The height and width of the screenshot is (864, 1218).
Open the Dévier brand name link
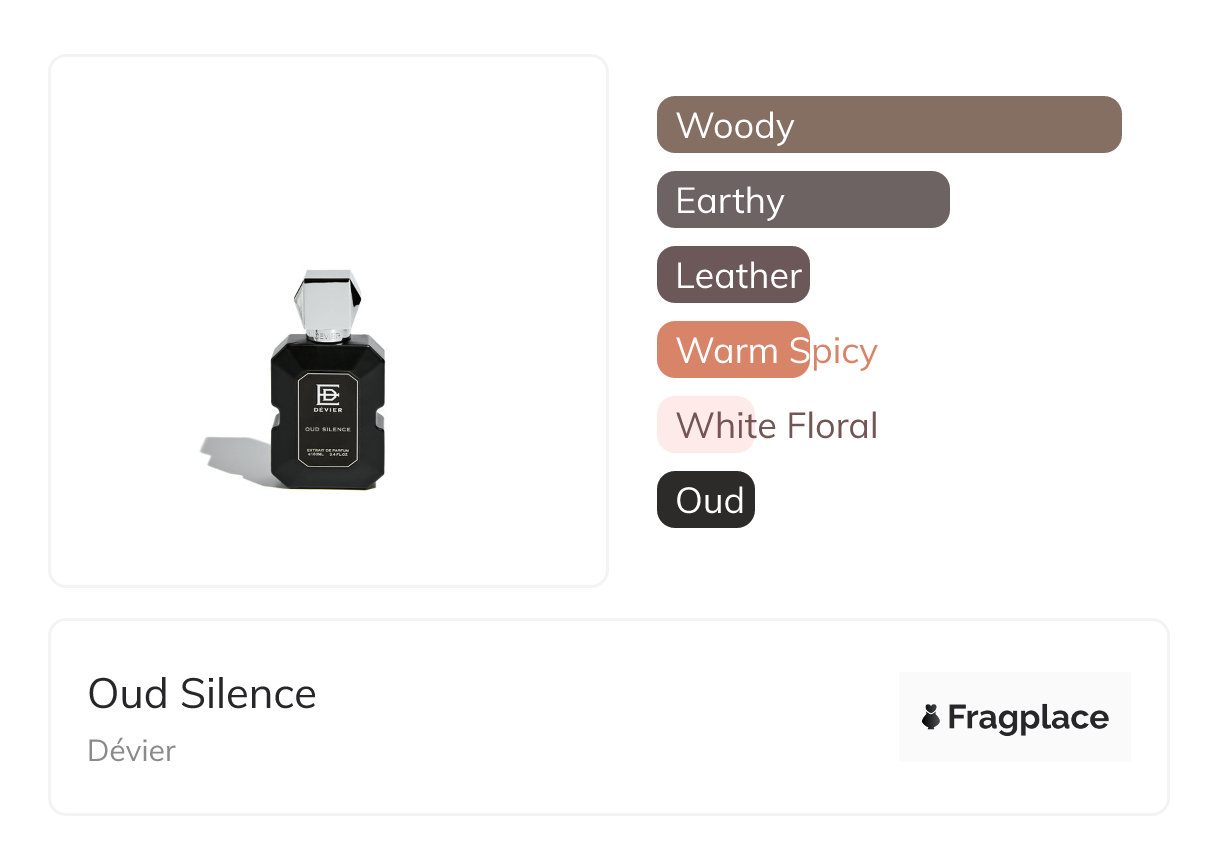click(x=131, y=751)
